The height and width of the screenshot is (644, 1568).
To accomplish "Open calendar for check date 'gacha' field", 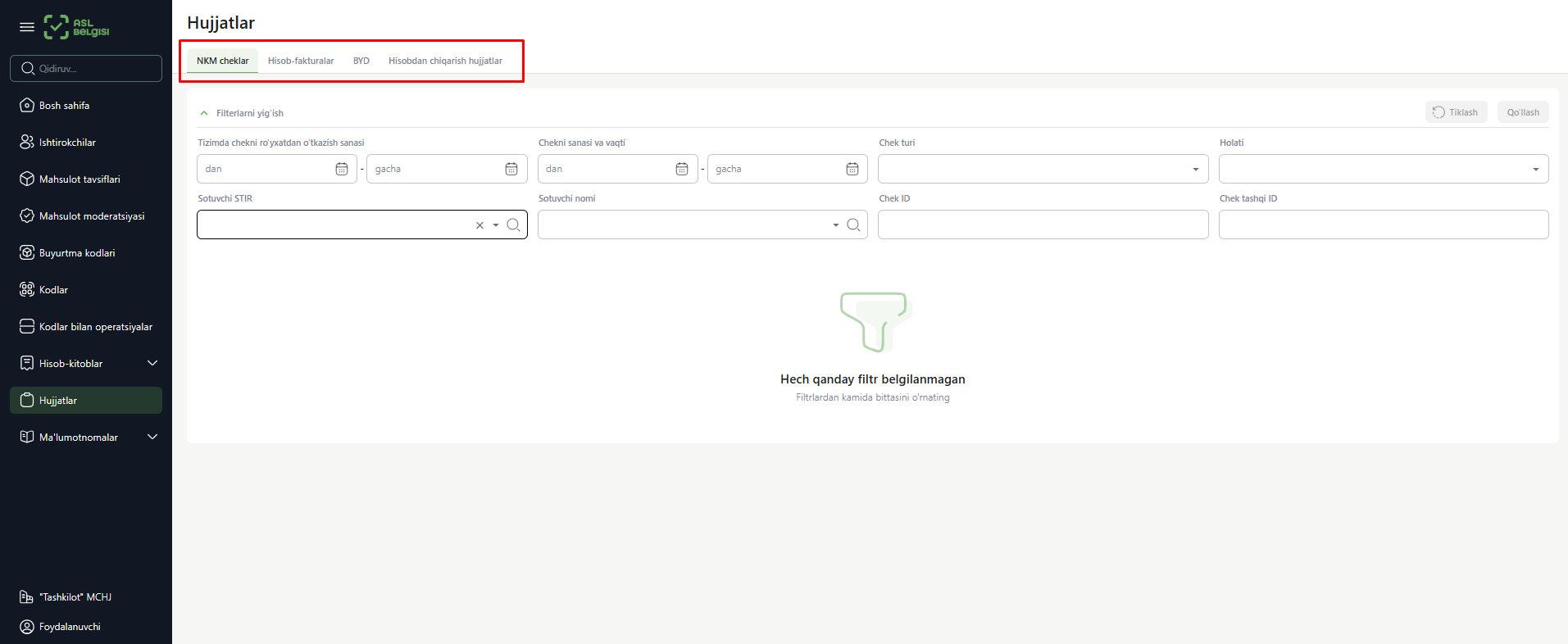I will [852, 169].
